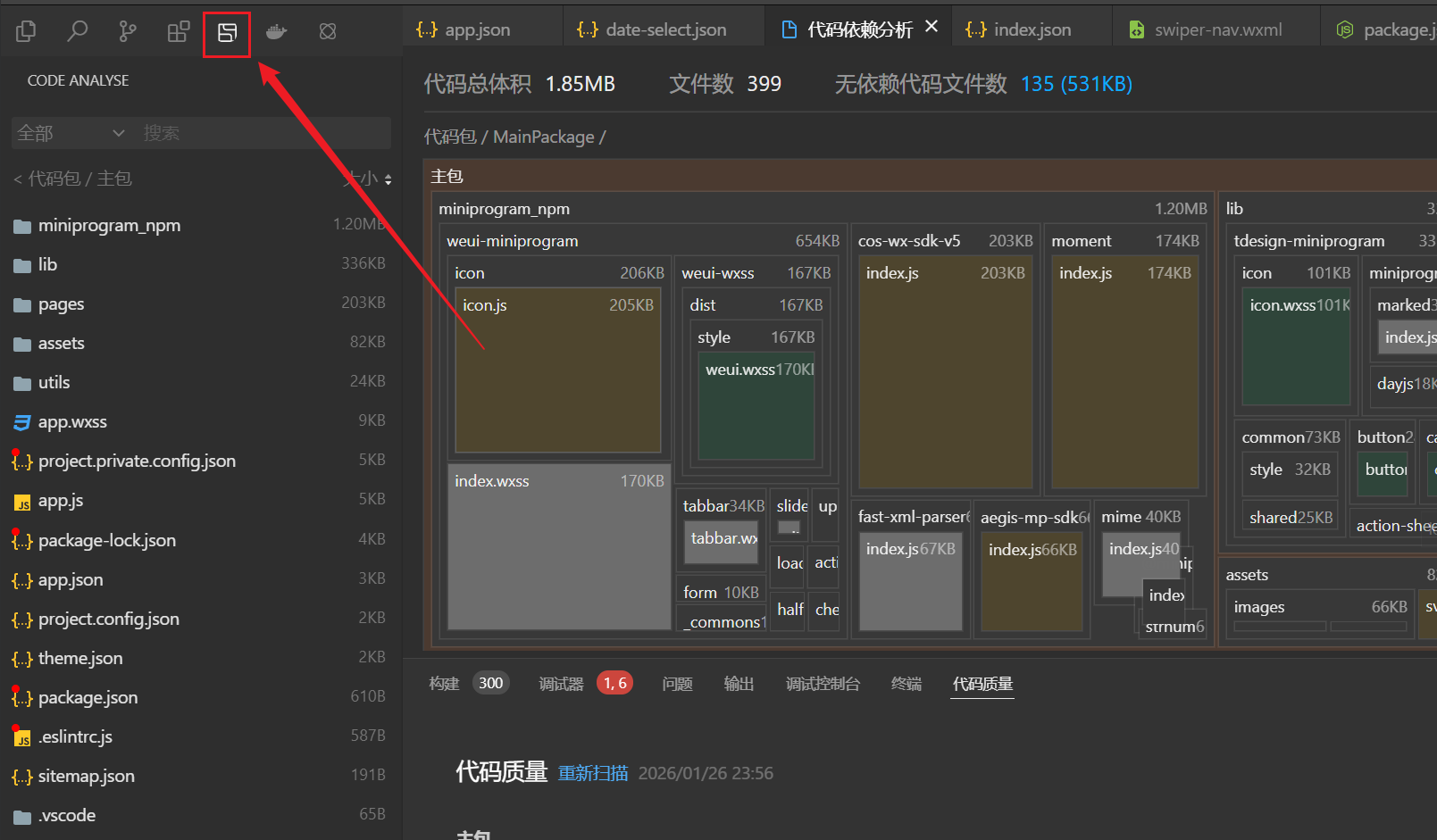Open the swiper-nav.wxml tab
The image size is (1437, 840).
click(x=1217, y=29)
